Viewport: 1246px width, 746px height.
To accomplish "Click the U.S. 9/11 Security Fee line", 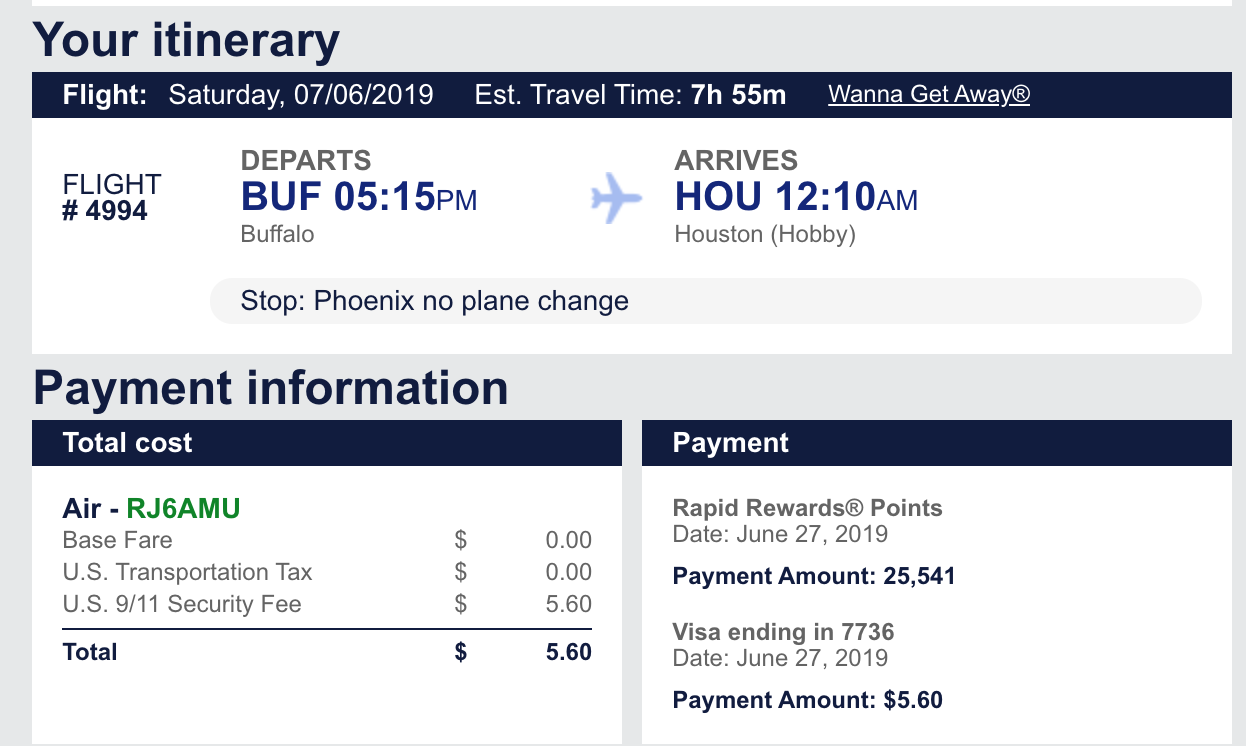I will click(x=181, y=604).
